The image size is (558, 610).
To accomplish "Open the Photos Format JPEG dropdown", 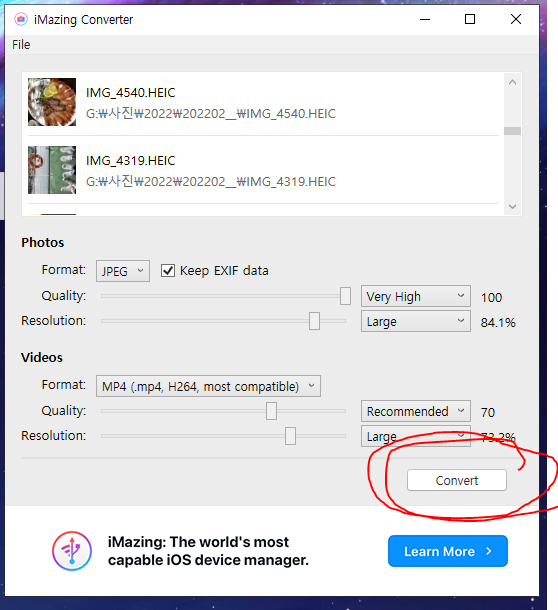I will (123, 271).
